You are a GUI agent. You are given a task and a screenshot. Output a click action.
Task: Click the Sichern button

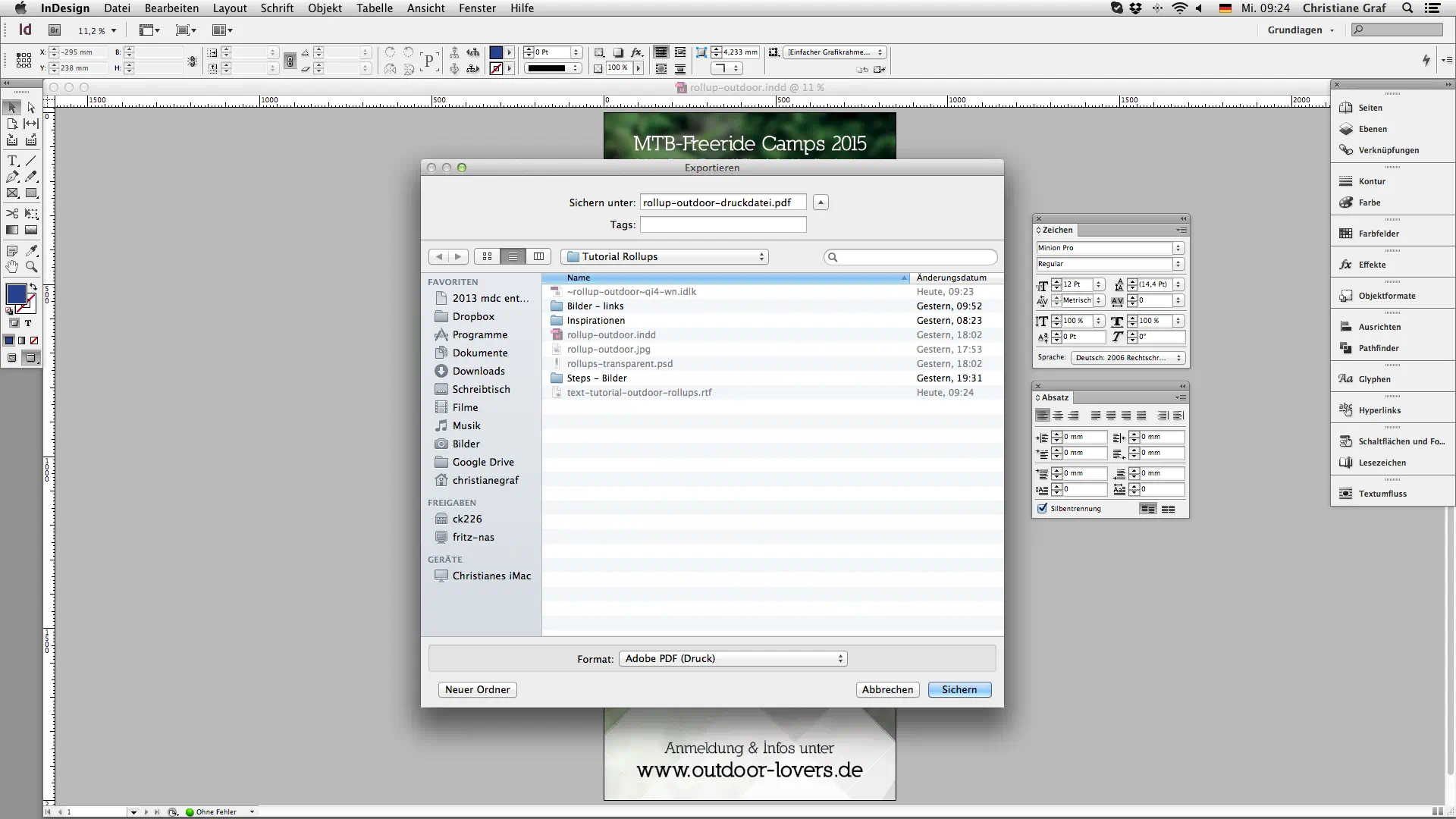click(x=959, y=689)
